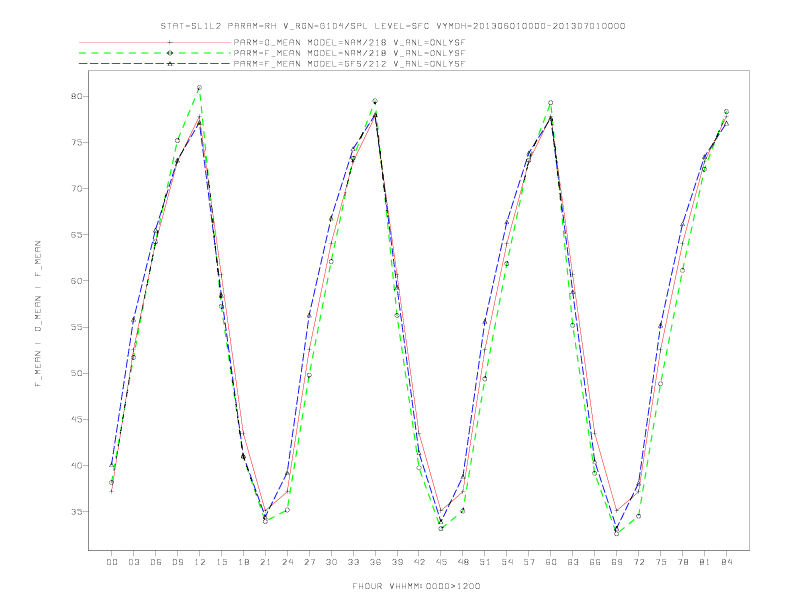Viewport: 792px width, 612px height.
Task: Click y-axis tick label 60
Action: (76, 281)
